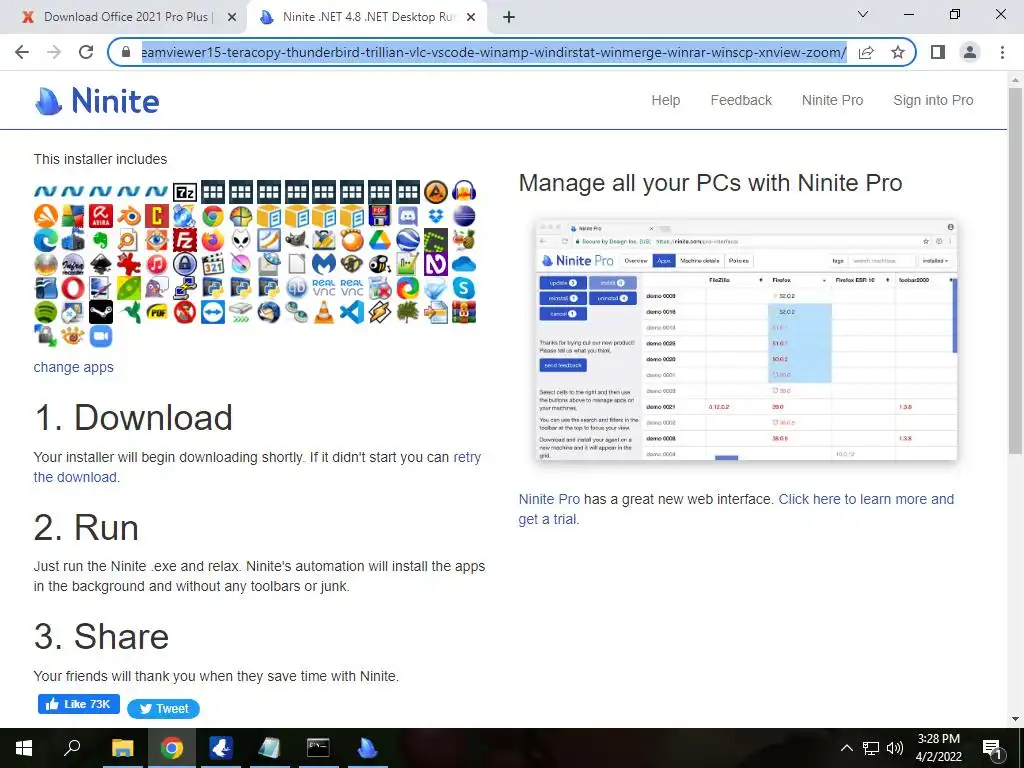Click the Tweet button

(163, 709)
